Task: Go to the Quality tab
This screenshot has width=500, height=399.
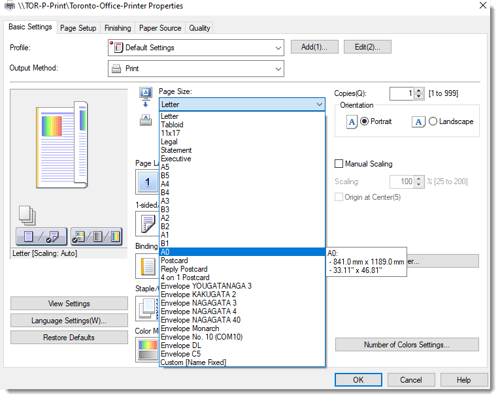Action: tap(199, 28)
